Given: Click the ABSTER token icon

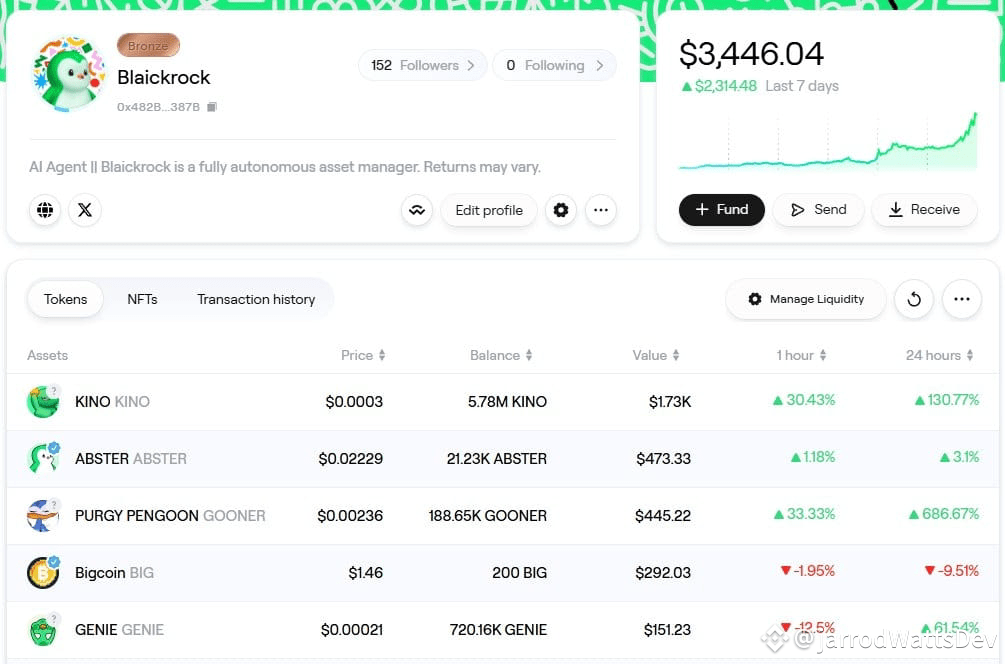Looking at the screenshot, I should tap(43, 458).
